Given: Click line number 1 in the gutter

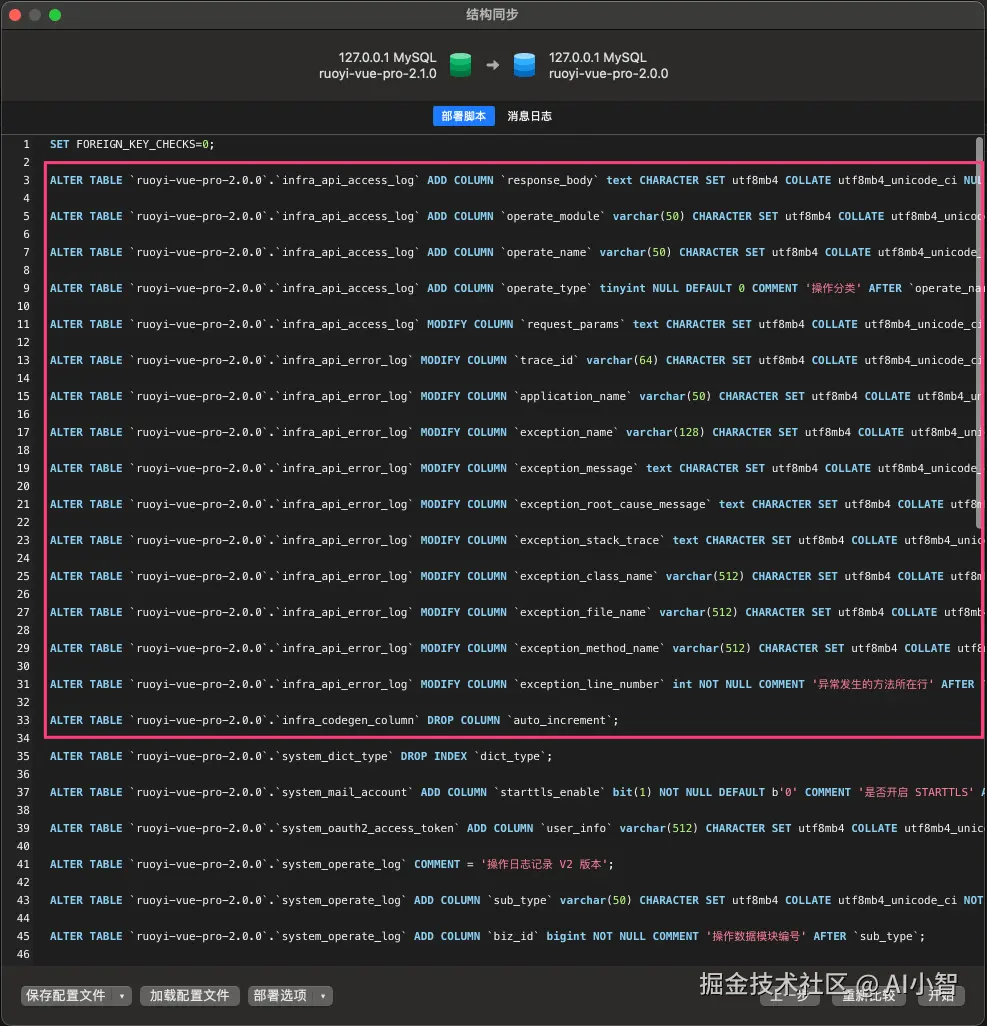Looking at the screenshot, I should pos(26,144).
